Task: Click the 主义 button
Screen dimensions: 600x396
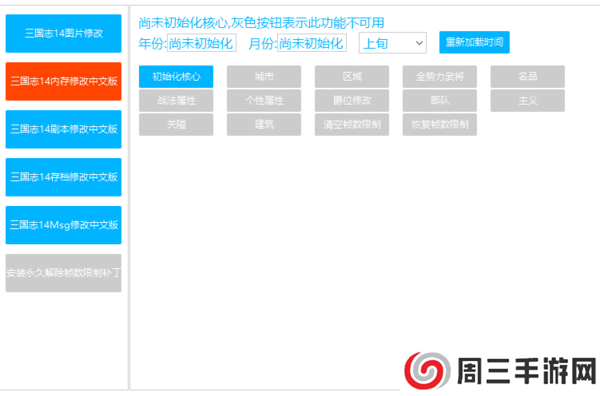Action: coord(528,101)
